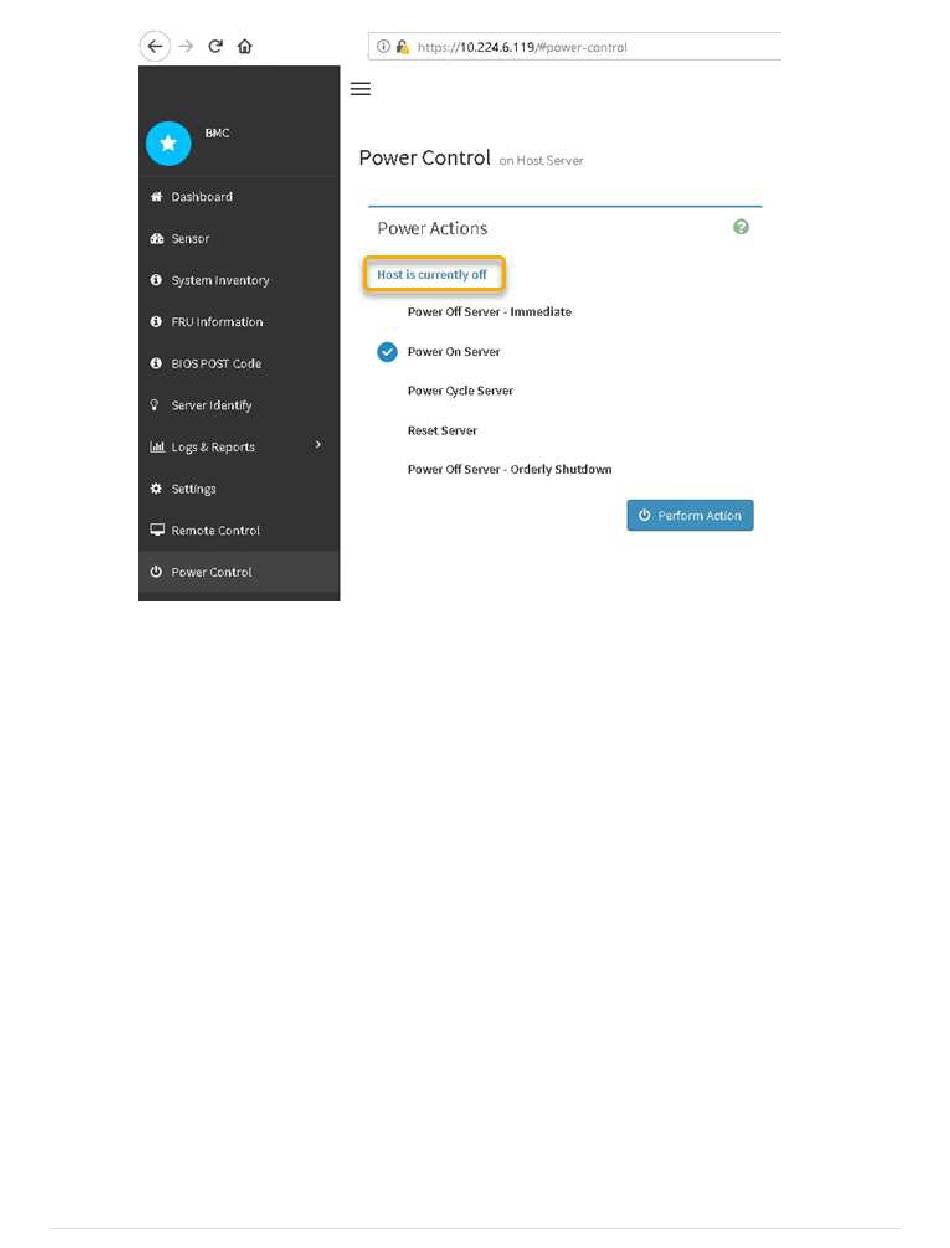
Task: Choose Power Cycle Server option
Action: [460, 391]
